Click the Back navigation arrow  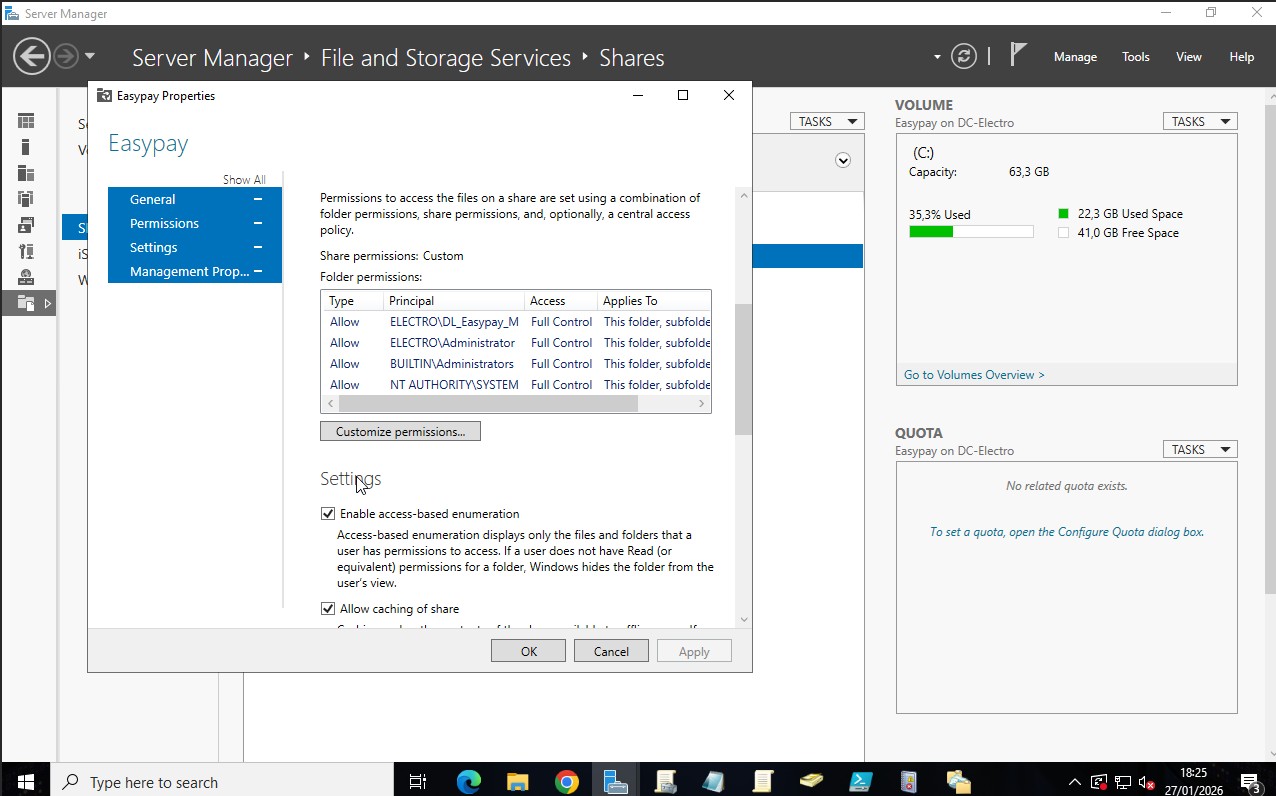point(32,56)
